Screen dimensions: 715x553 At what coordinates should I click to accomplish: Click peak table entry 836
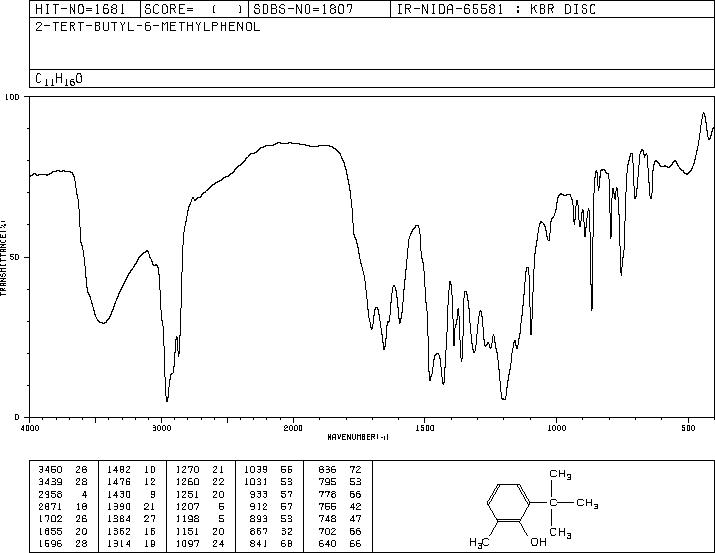pyautogui.click(x=327, y=470)
